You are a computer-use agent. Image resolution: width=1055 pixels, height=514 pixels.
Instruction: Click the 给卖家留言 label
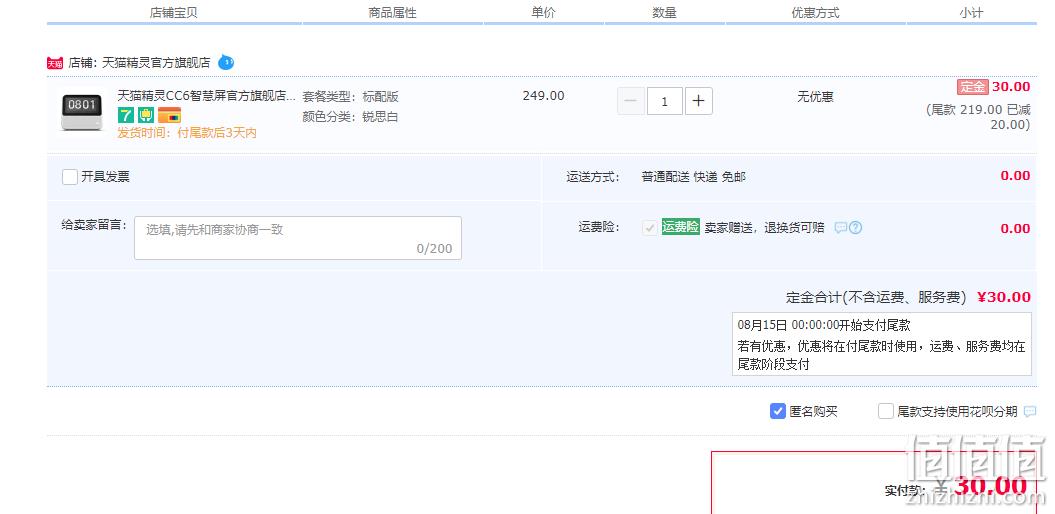tap(94, 225)
